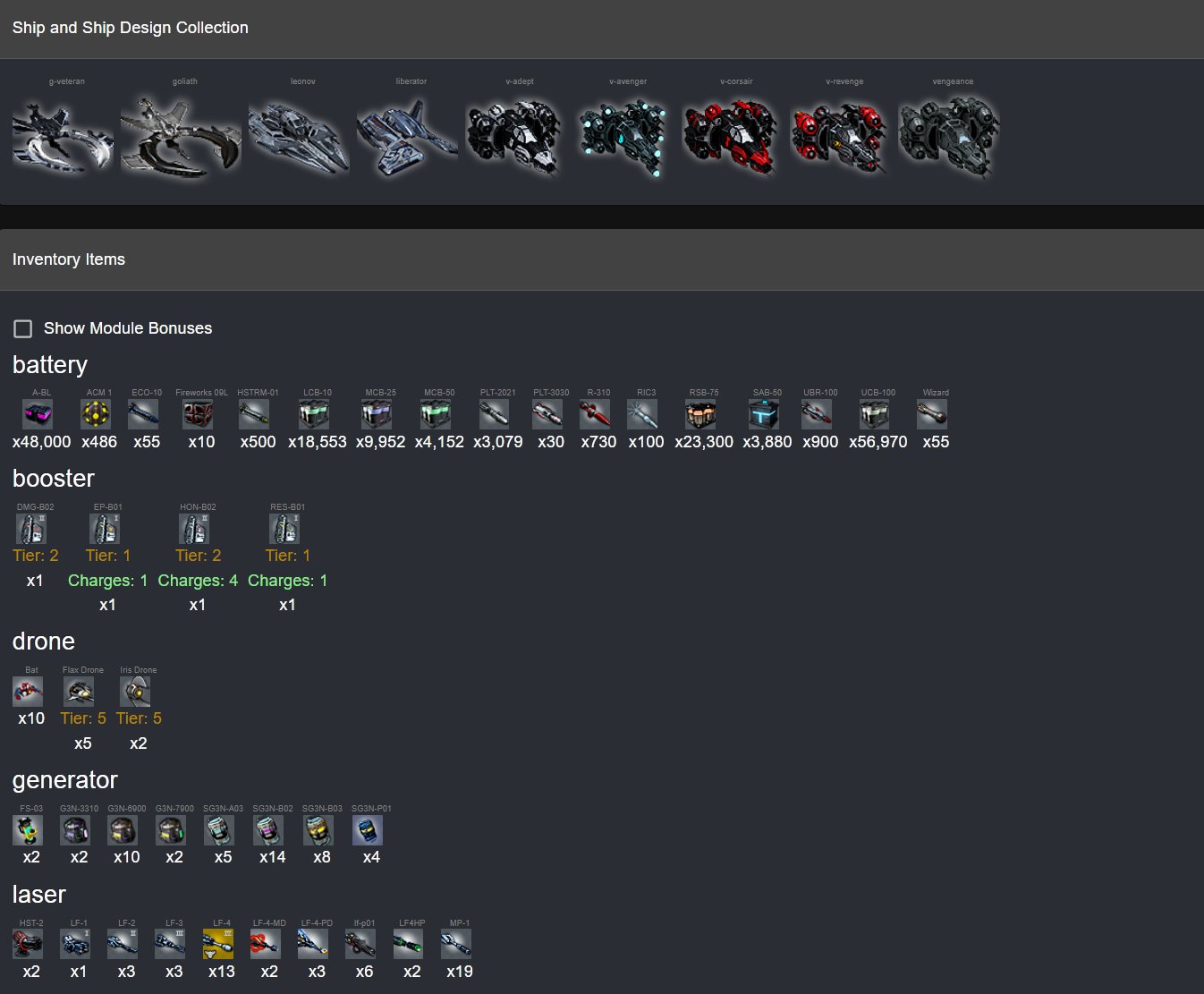Image resolution: width=1204 pixels, height=994 pixels.
Task: Click the LF-4-MD laser icon
Action: pyautogui.click(x=265, y=945)
